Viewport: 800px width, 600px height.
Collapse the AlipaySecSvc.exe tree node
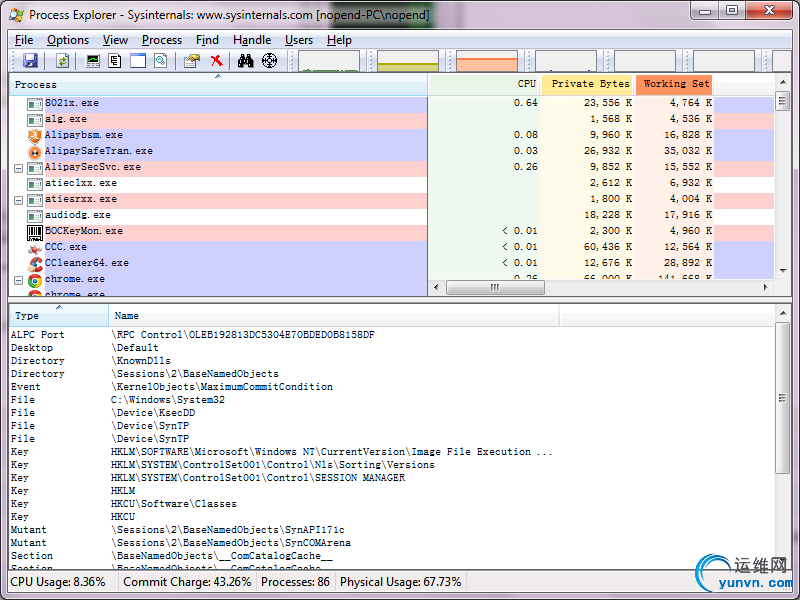18,168
